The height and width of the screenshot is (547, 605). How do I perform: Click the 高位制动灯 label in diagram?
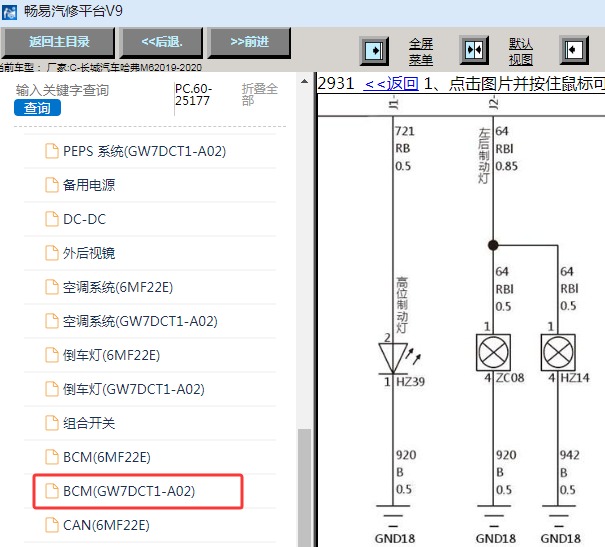(402, 304)
